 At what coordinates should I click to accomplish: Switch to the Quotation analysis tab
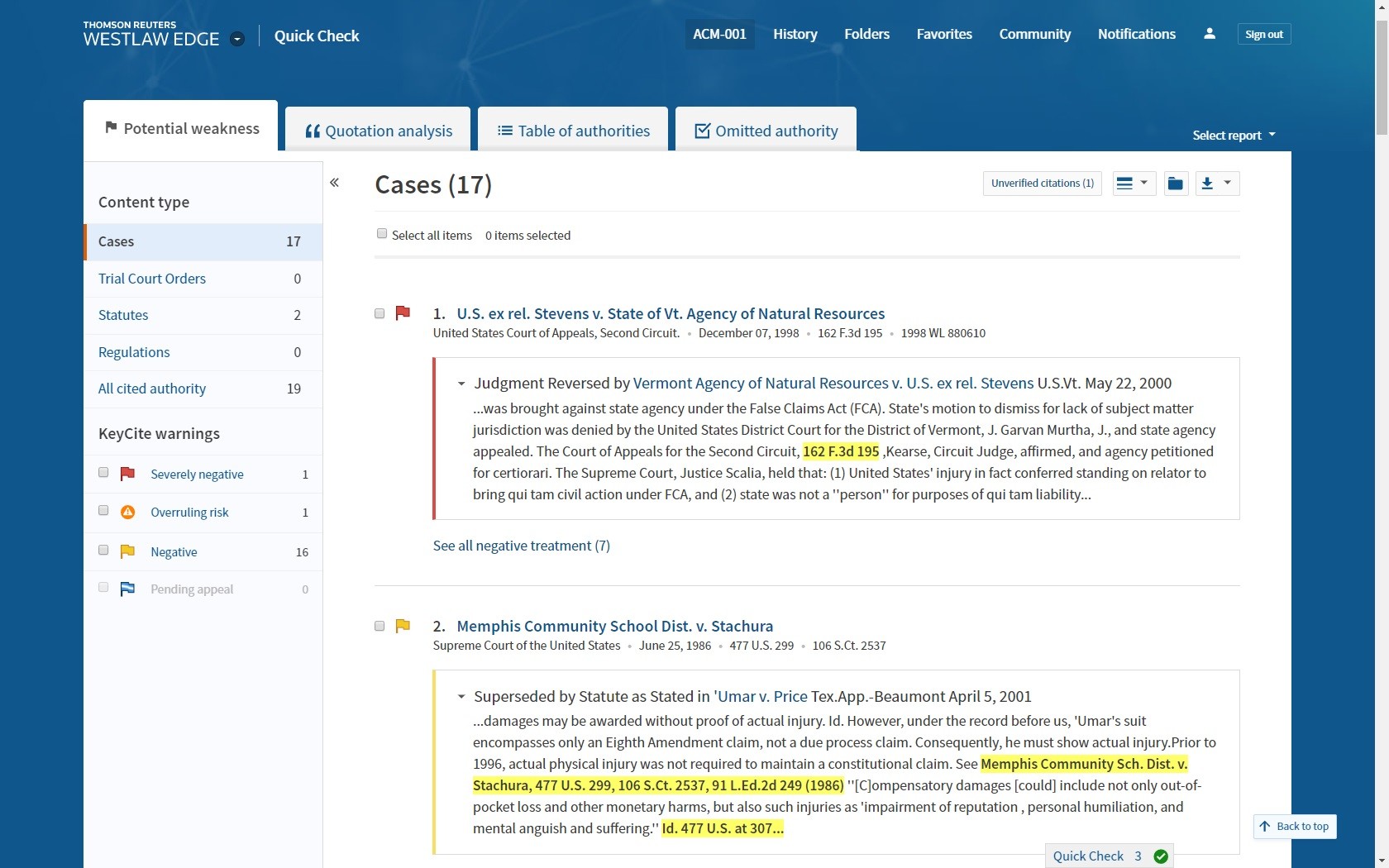(379, 131)
